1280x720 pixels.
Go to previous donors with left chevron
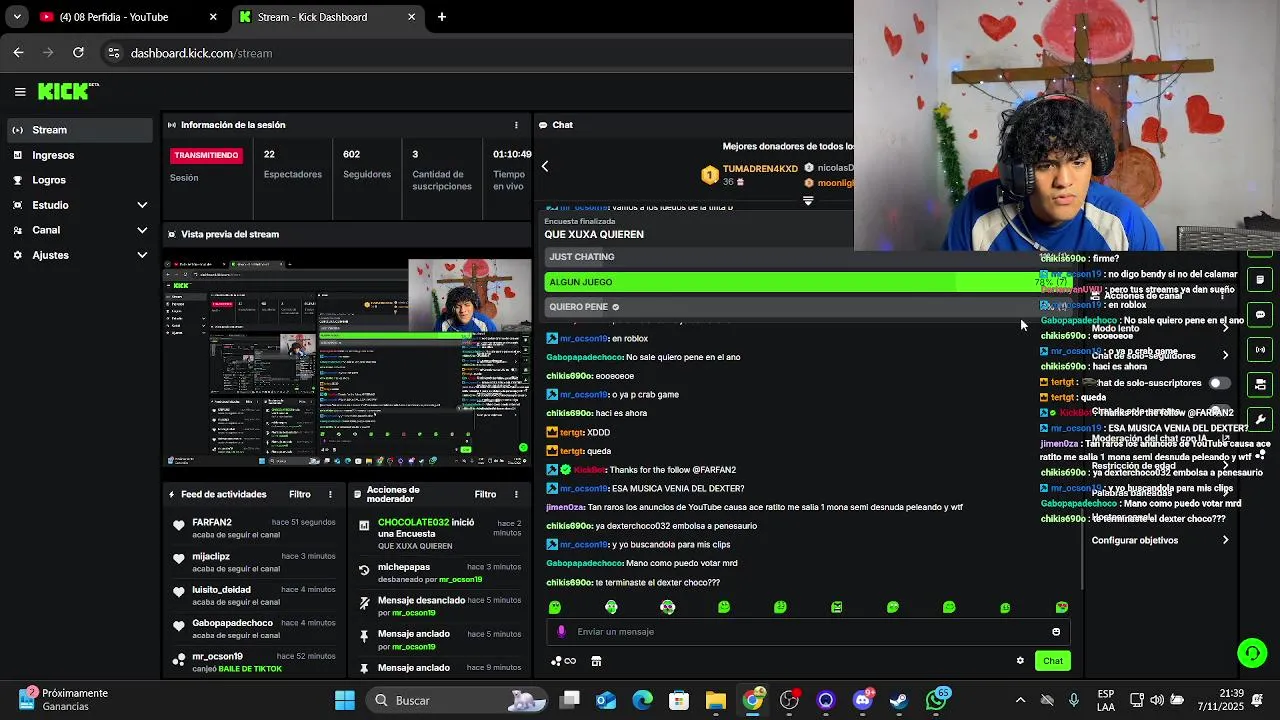click(545, 166)
